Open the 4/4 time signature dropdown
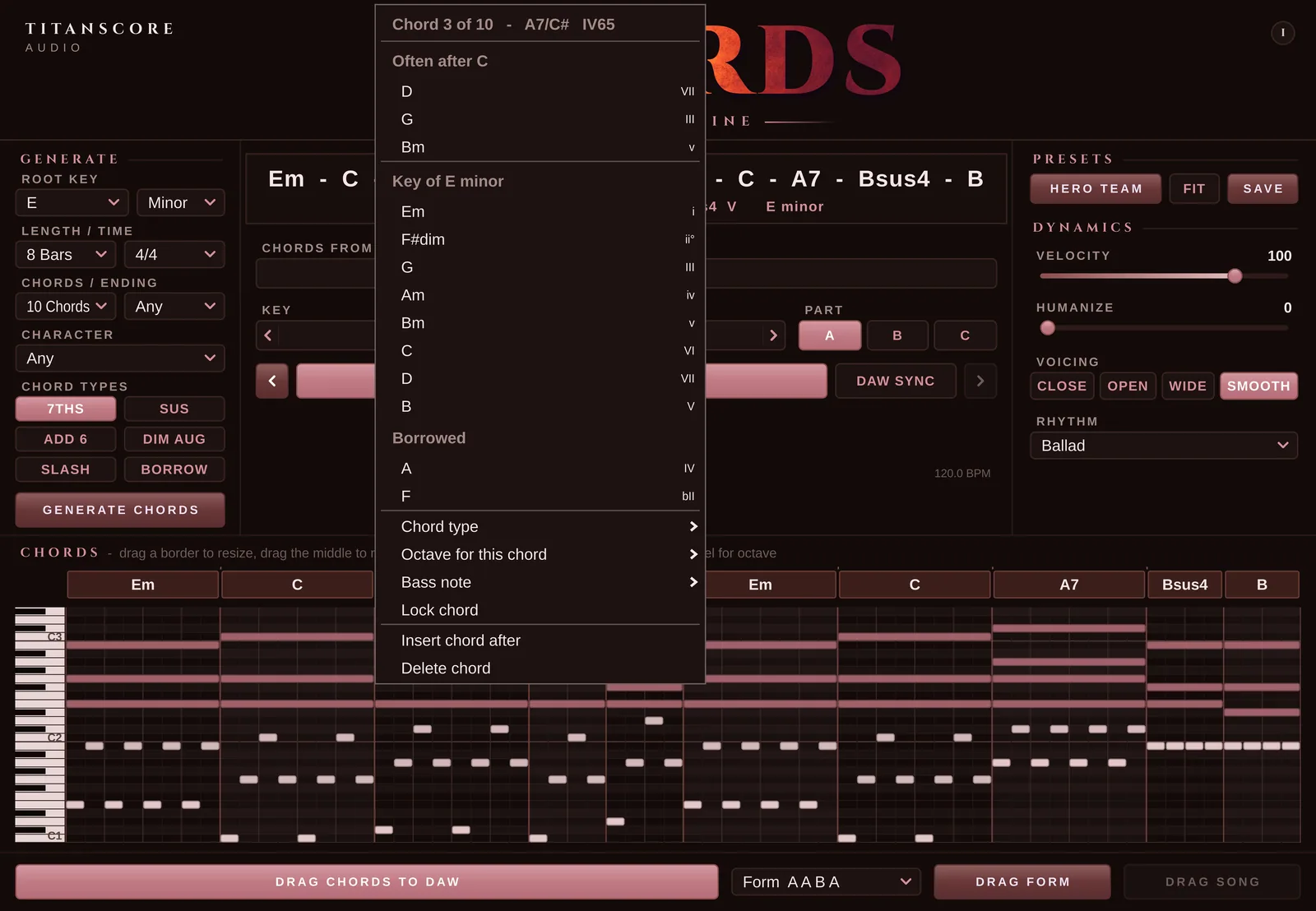The width and height of the screenshot is (1316, 911). click(174, 255)
